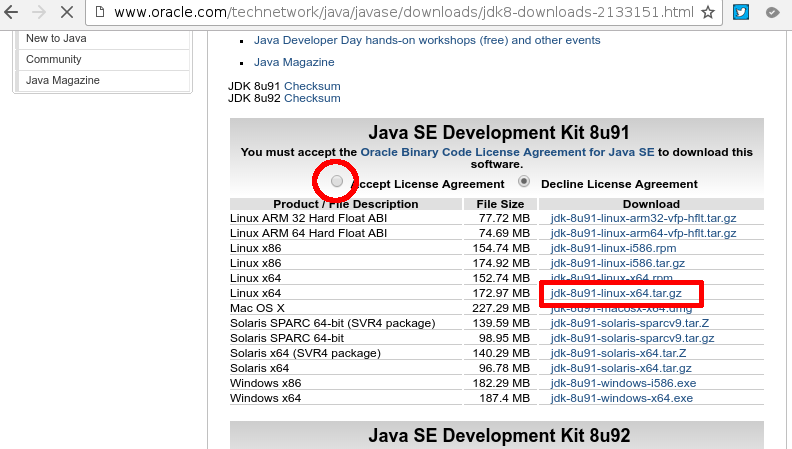This screenshot has height=449, width=792.
Task: Open Java Developer Day workshops link
Action: coord(427,40)
